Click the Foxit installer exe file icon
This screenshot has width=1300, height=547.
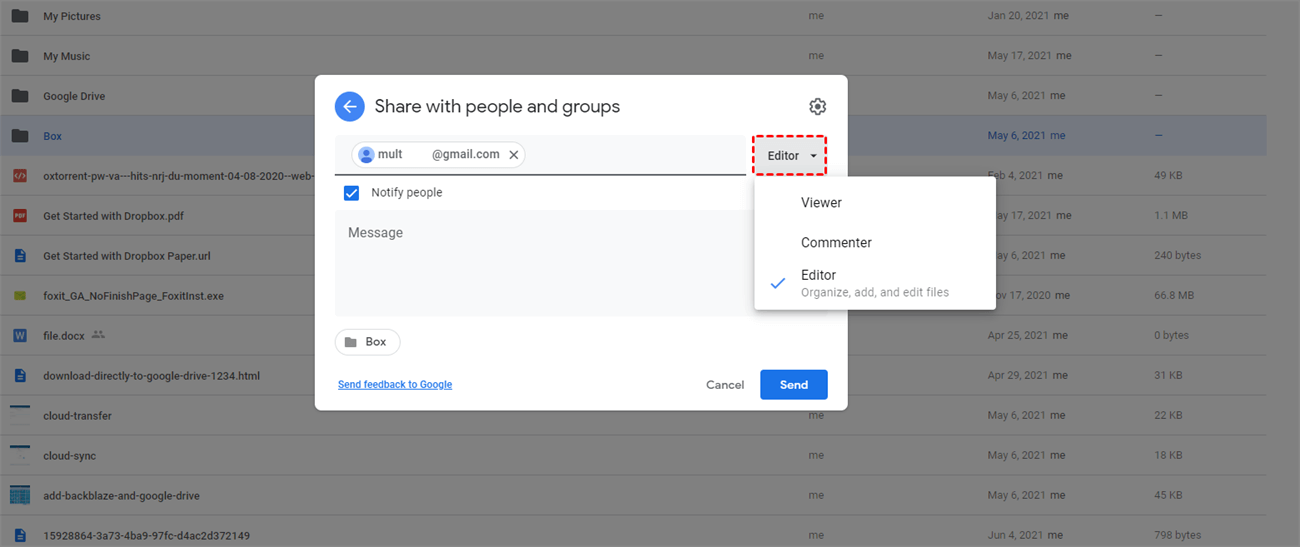click(20, 296)
